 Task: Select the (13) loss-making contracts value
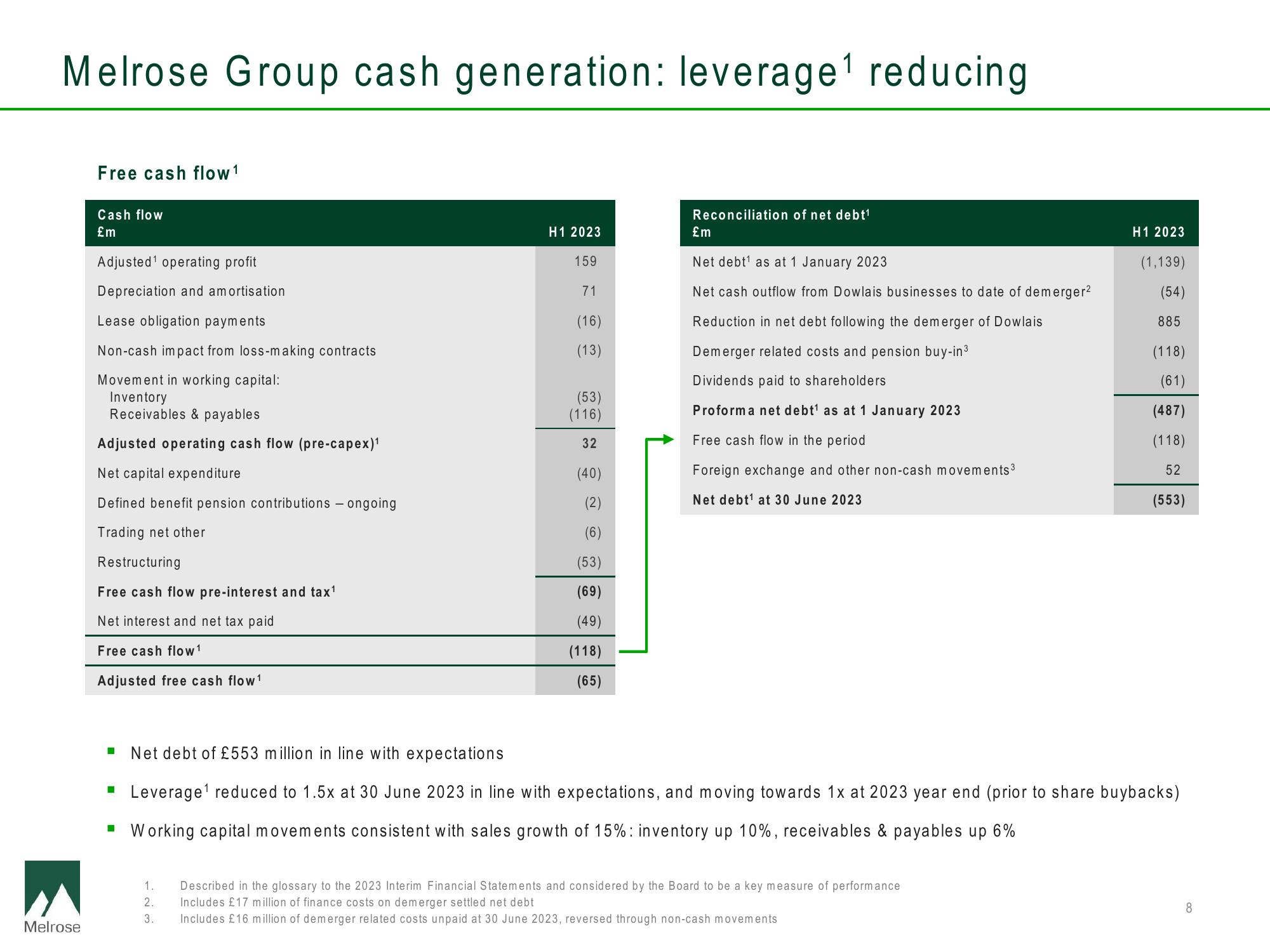(589, 350)
